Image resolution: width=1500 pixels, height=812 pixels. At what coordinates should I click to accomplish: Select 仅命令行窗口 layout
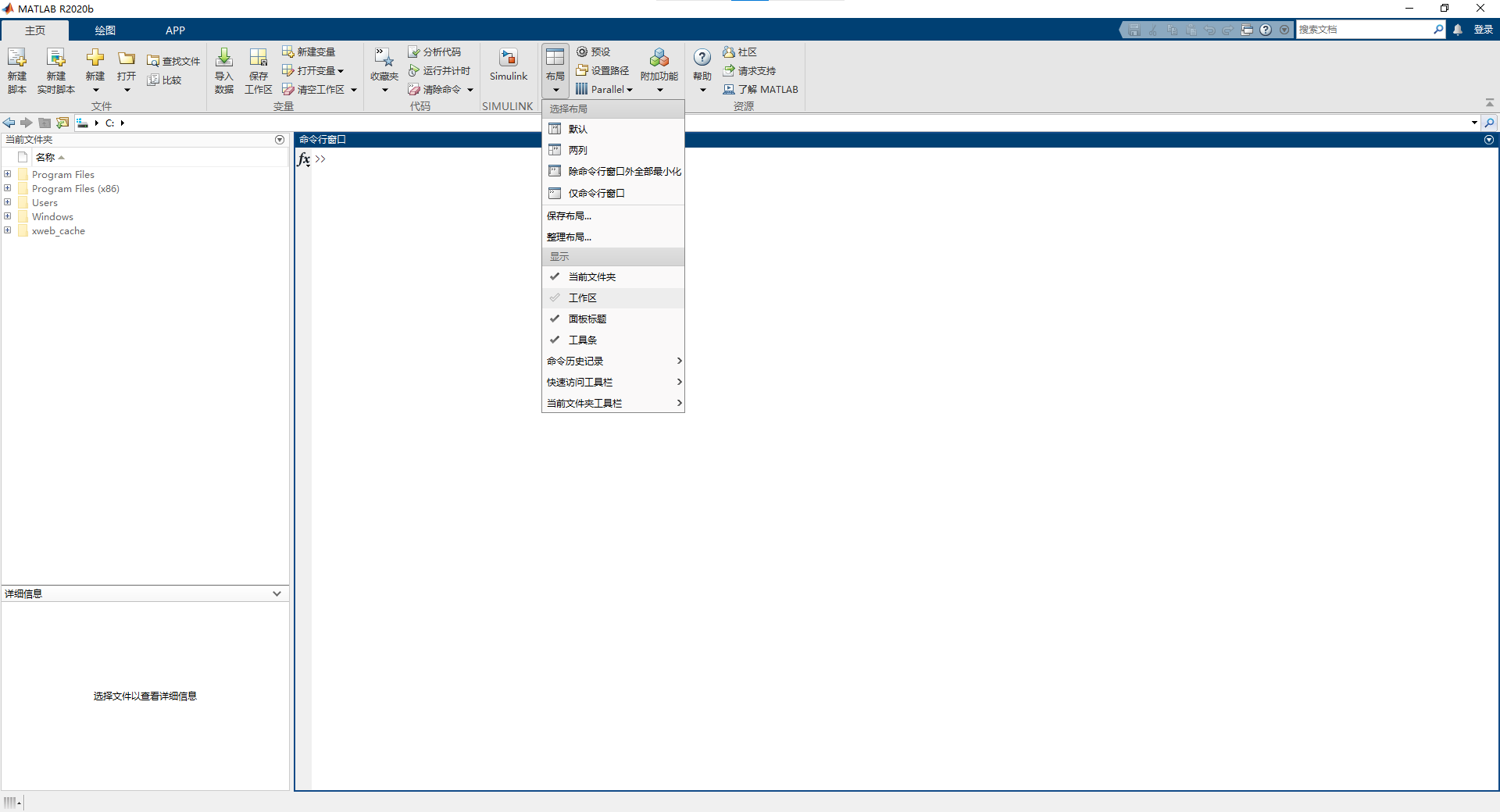(x=613, y=193)
